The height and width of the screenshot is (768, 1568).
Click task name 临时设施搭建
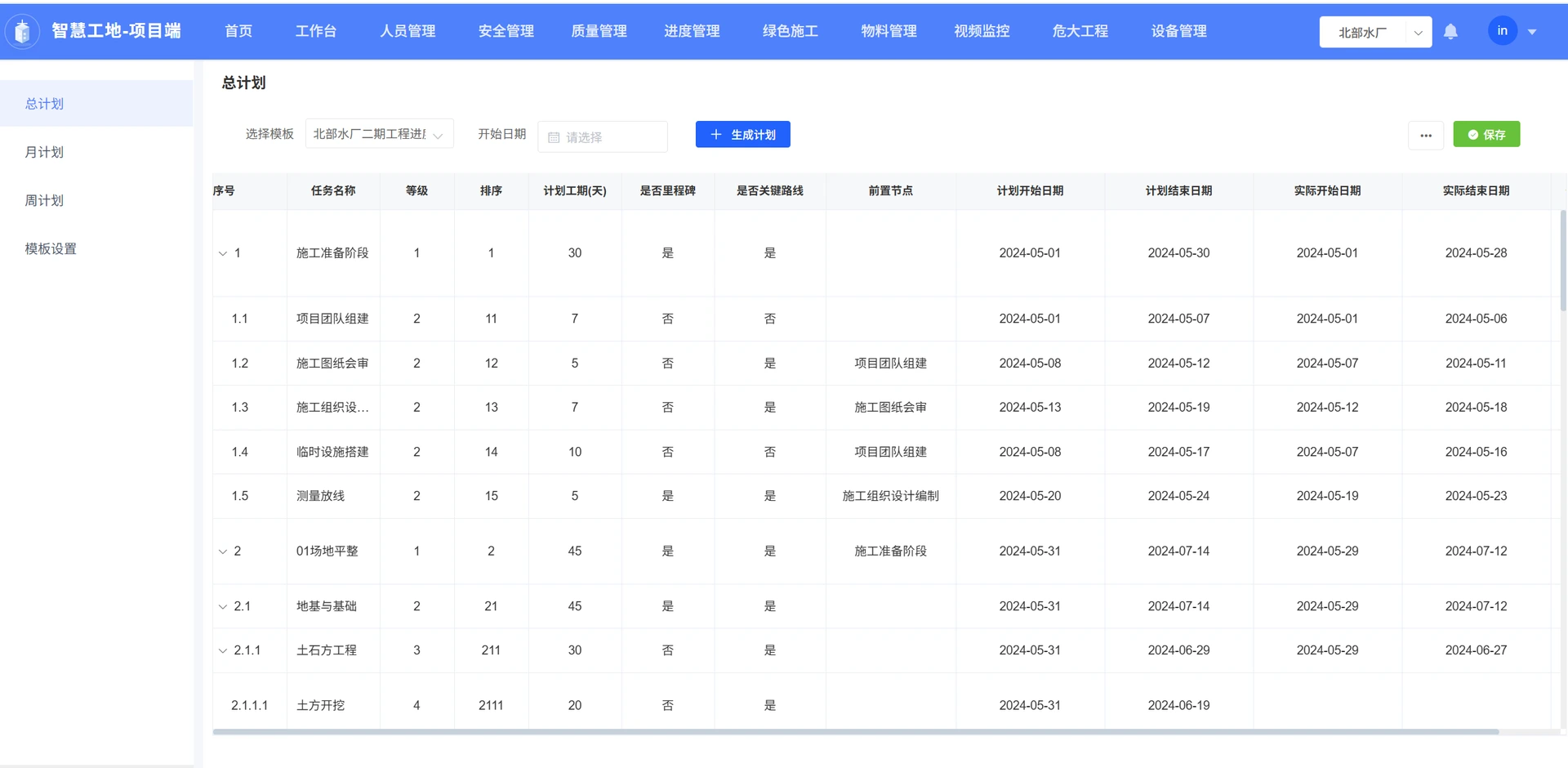coord(332,452)
